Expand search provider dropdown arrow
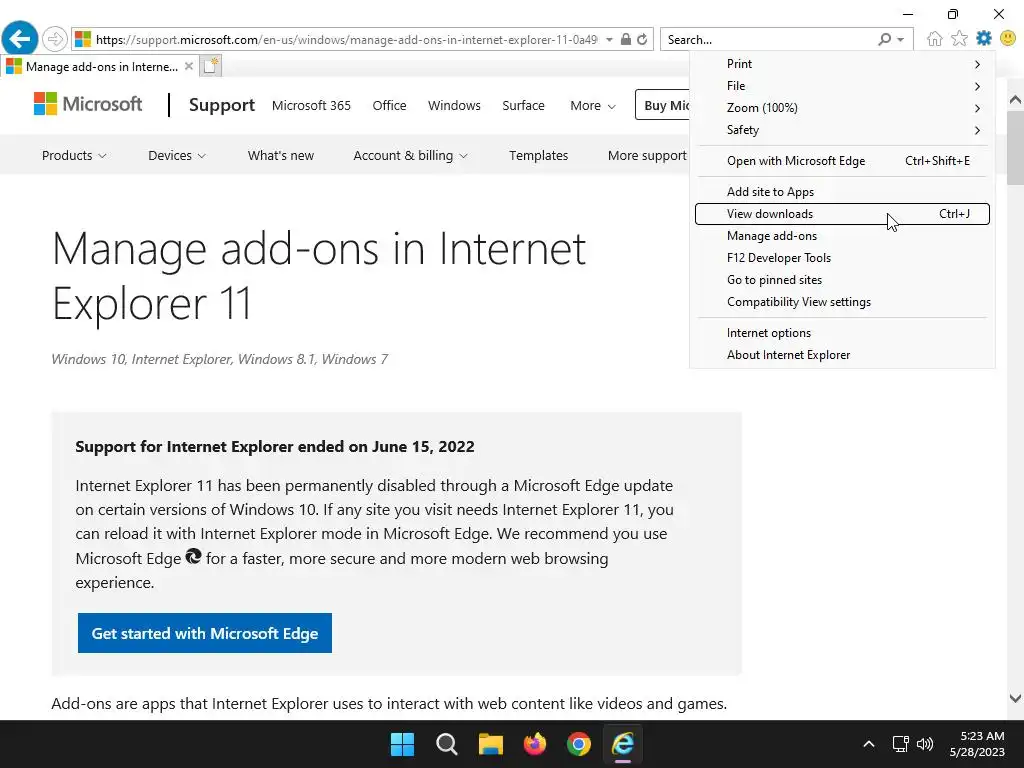This screenshot has width=1024, height=768. 901,39
